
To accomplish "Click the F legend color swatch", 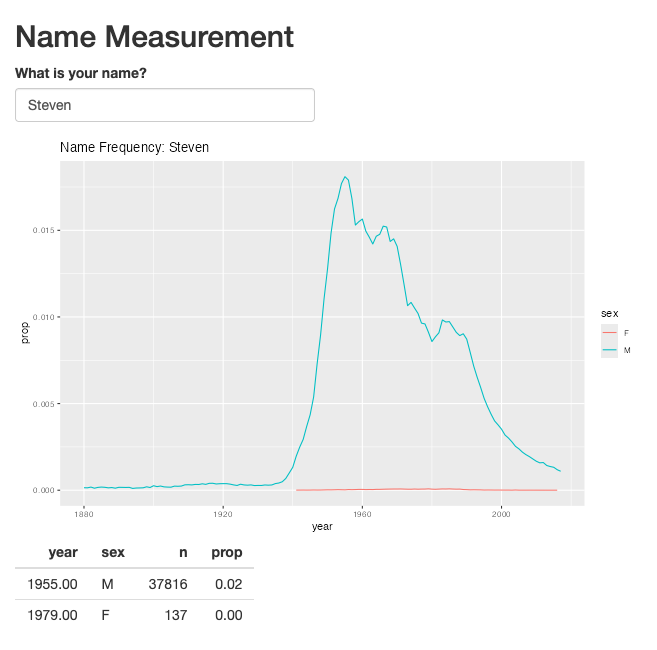I will pos(609,333).
